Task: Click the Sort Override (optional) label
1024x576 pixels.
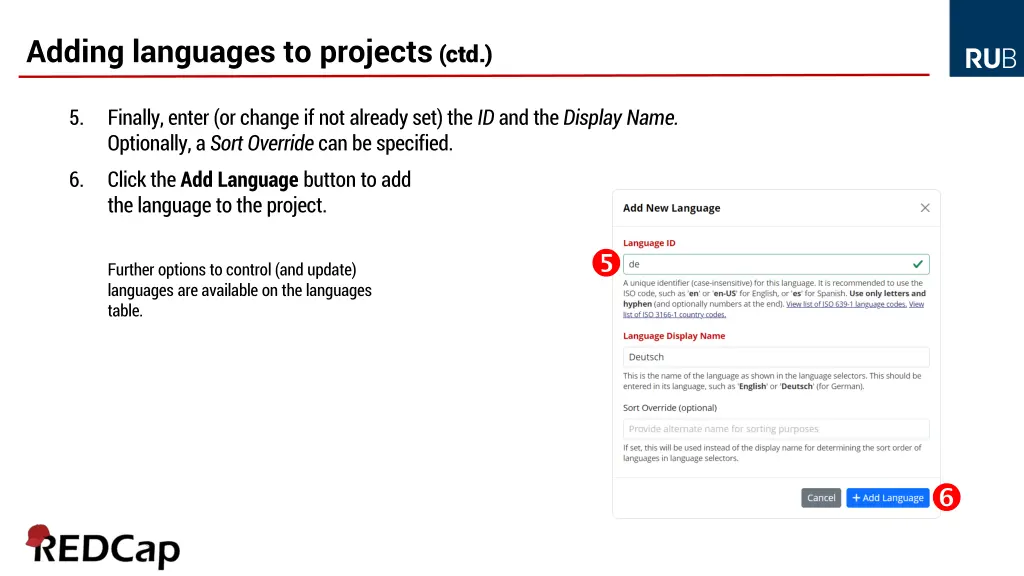Action: click(670, 408)
